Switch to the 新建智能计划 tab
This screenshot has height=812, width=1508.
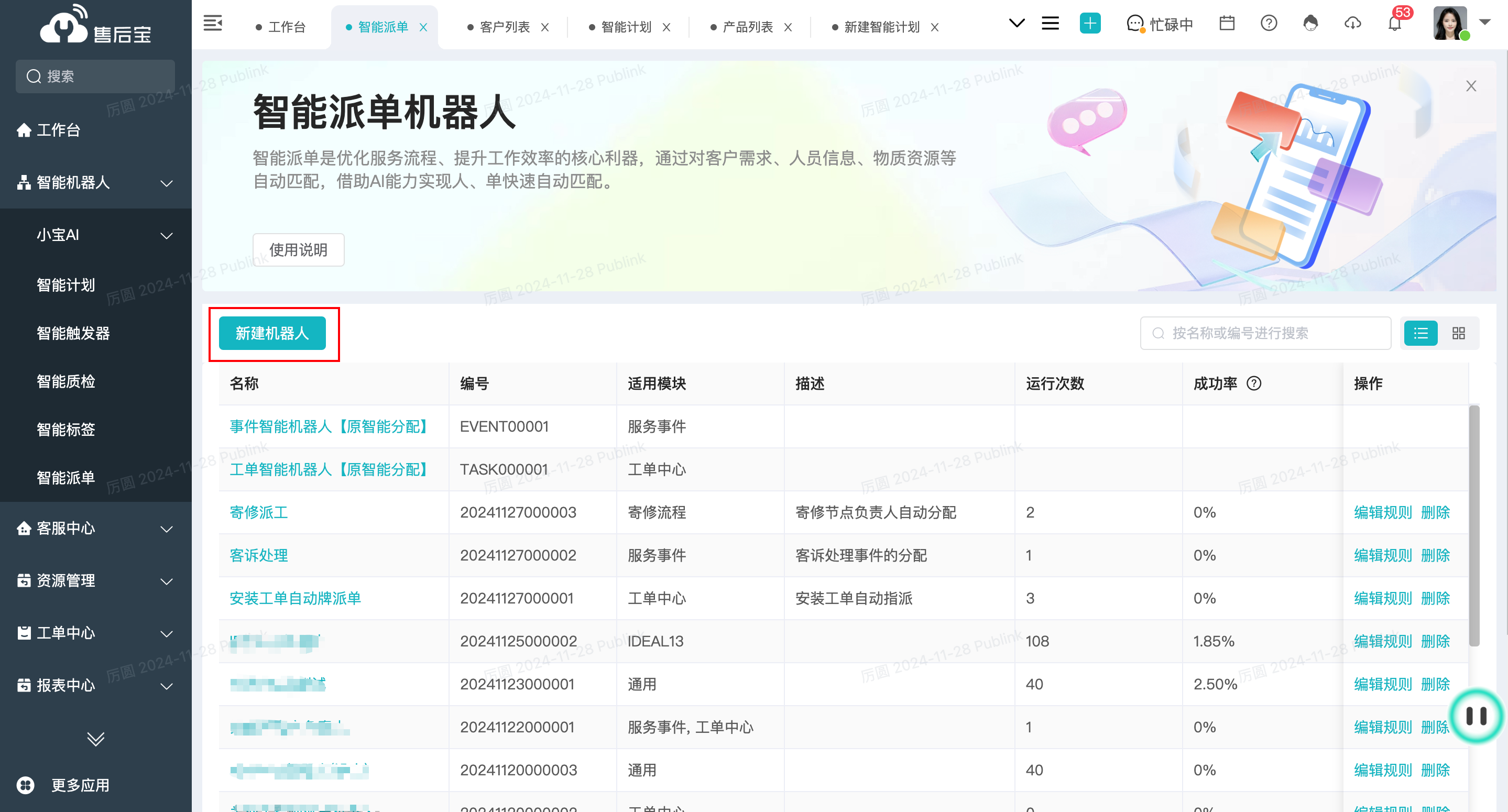[x=876, y=27]
